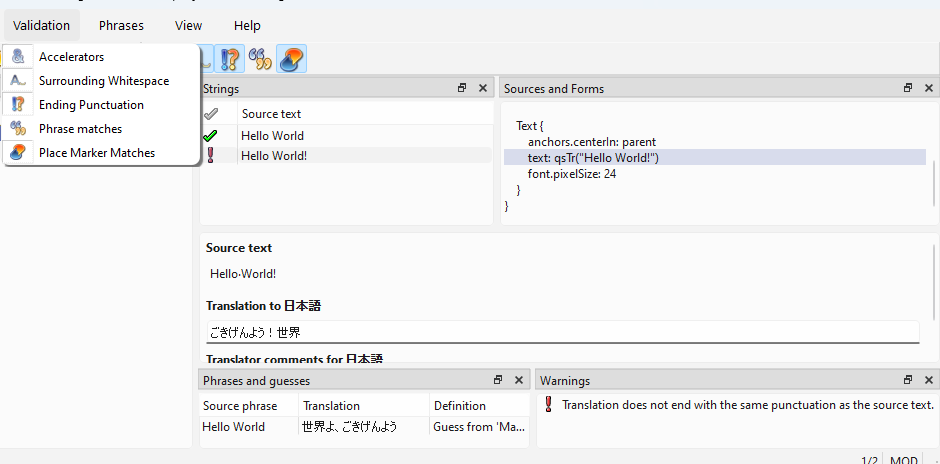This screenshot has width=940, height=464.
Task: Float the Strings panel
Action: coord(462,88)
